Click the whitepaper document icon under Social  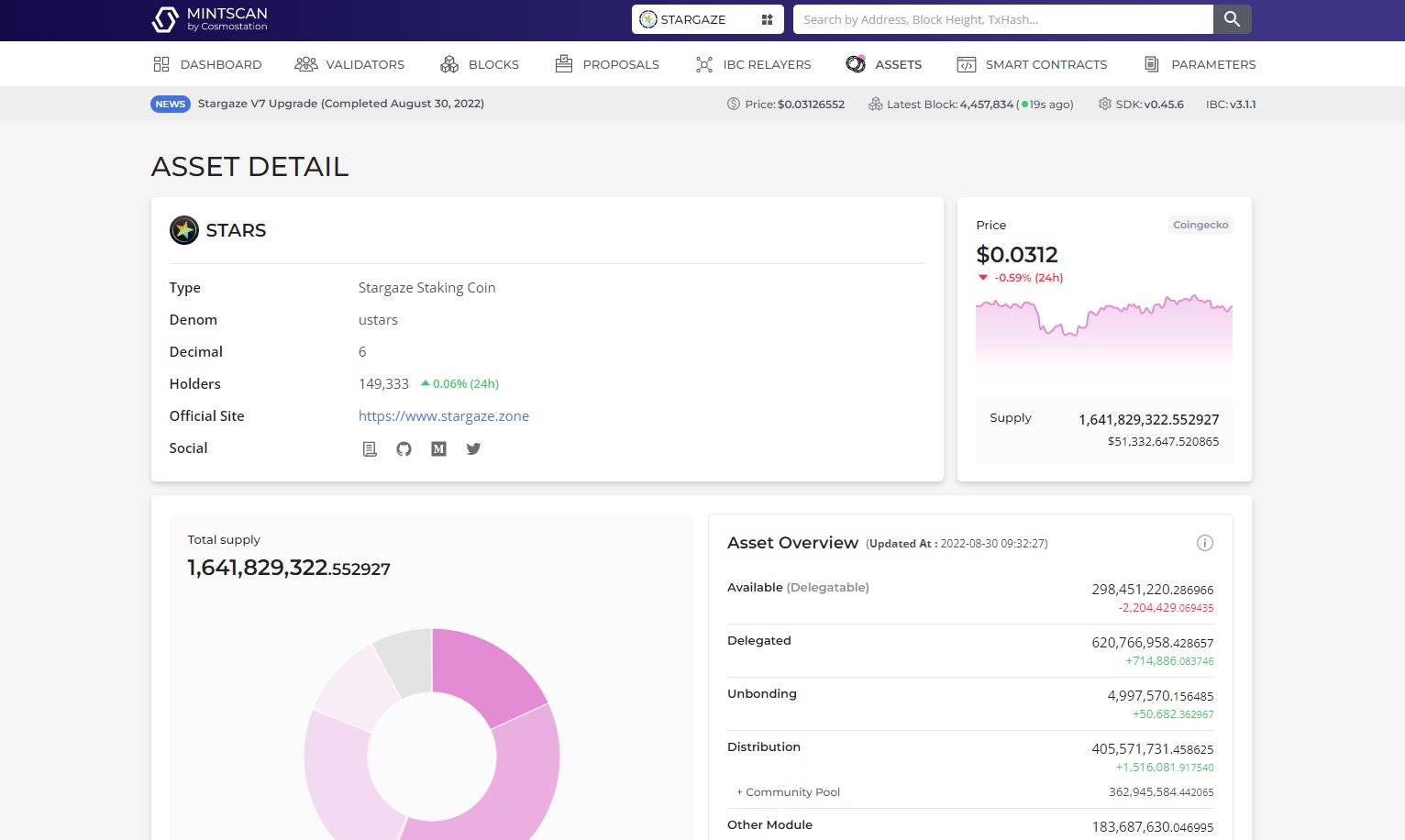click(x=370, y=448)
